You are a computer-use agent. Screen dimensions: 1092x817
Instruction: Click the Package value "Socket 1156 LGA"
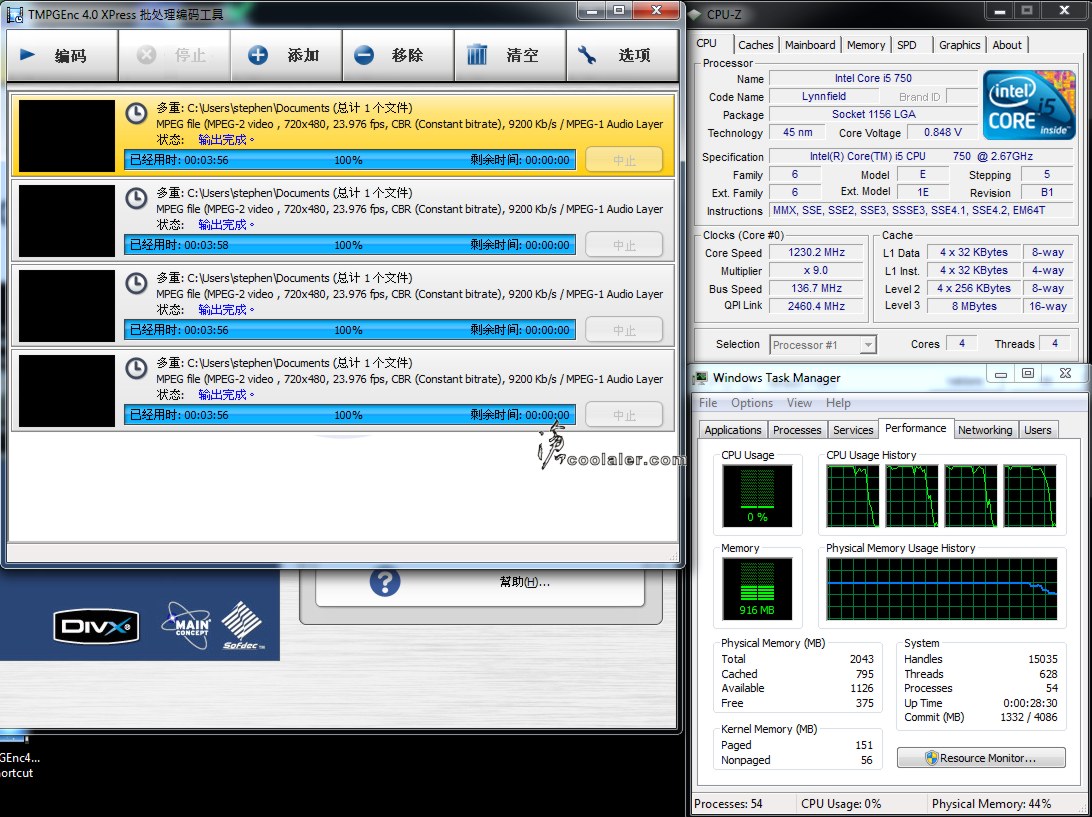pyautogui.click(x=873, y=114)
